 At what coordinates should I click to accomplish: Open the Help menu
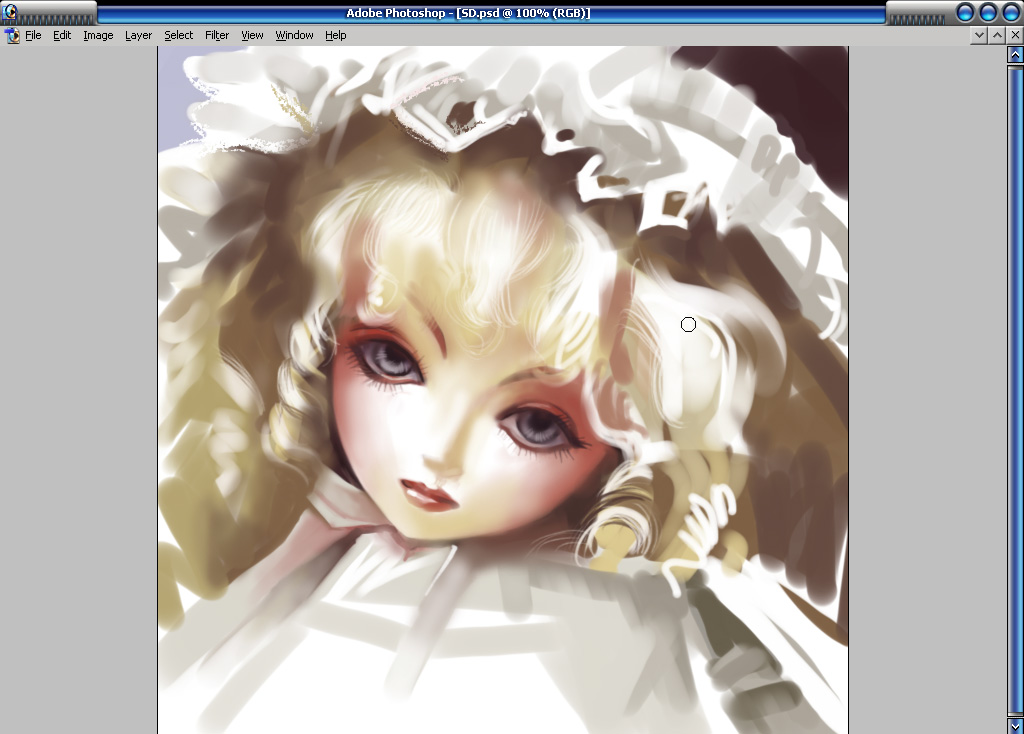click(x=336, y=35)
